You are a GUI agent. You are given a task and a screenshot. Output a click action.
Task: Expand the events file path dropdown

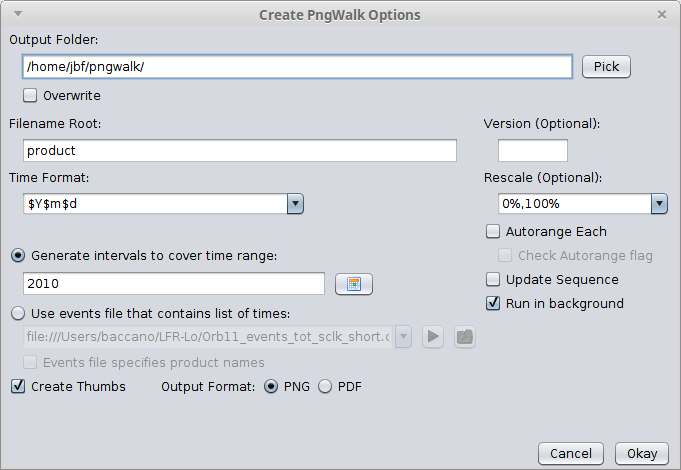403,337
